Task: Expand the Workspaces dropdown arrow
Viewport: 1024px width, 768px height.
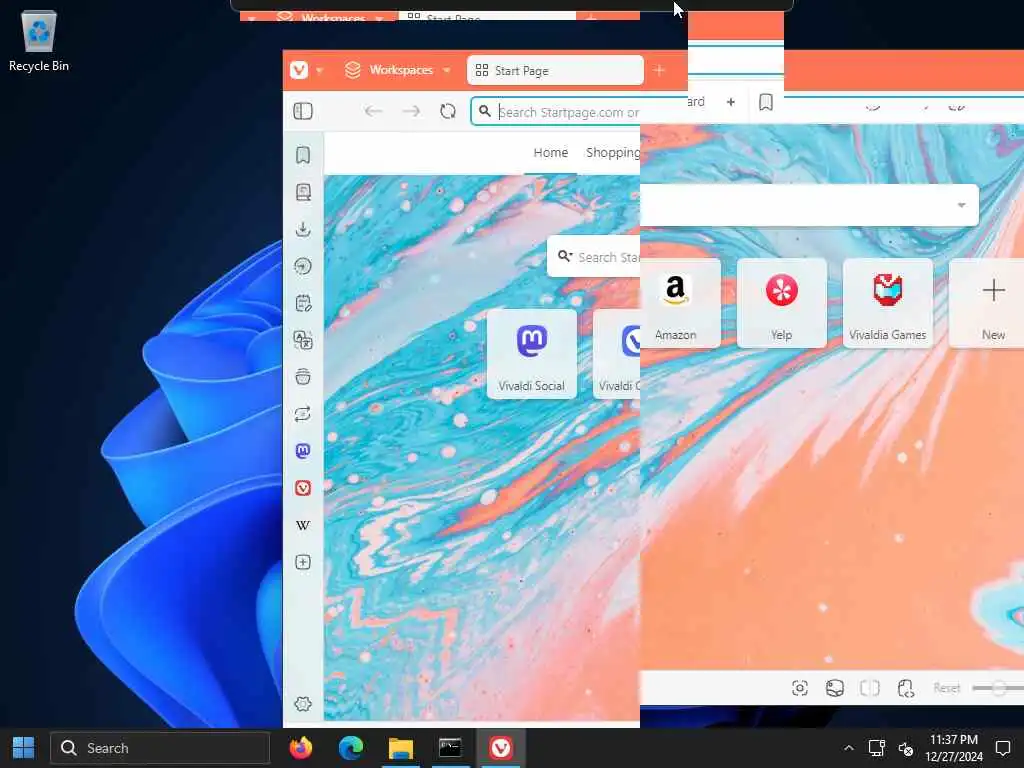Action: click(447, 71)
